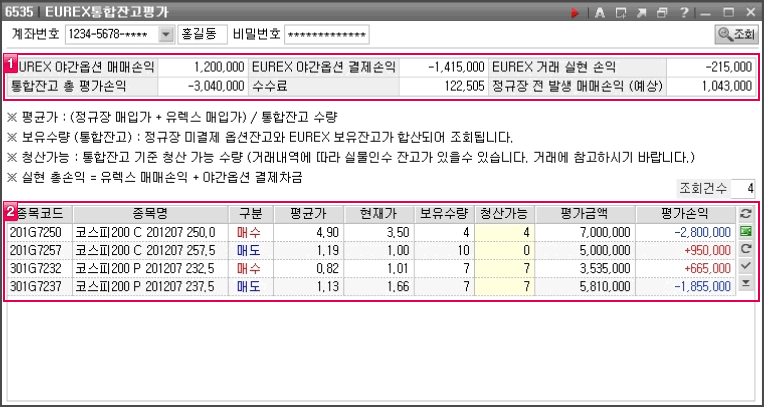Viewport: 764px width, 407px height.
Task: Click current price 1.66 cell
Action: (379, 287)
